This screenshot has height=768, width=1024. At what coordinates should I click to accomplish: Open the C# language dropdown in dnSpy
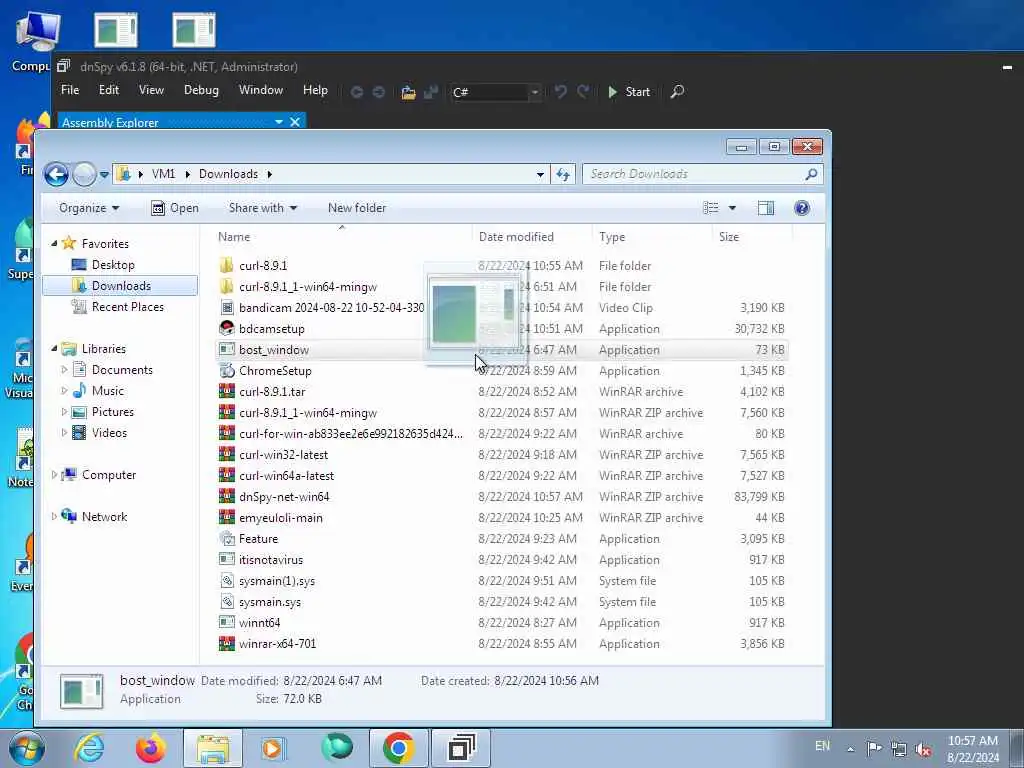tap(535, 92)
